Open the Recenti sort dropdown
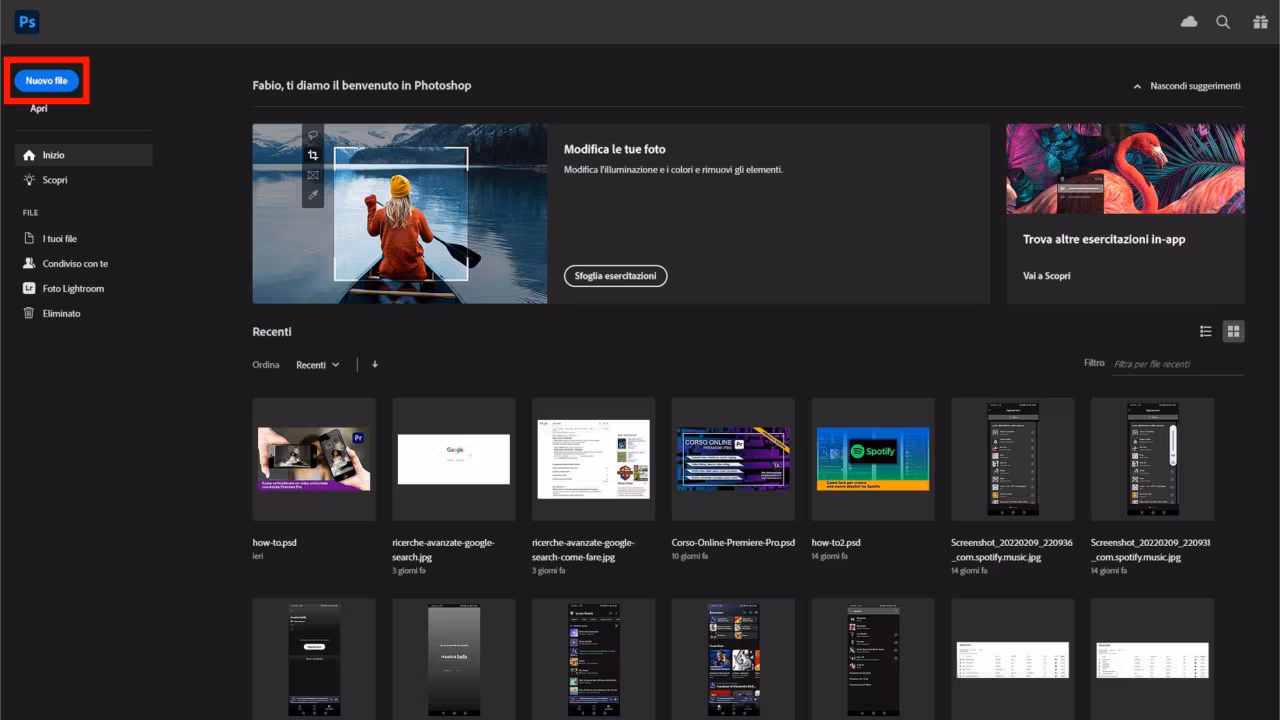The height and width of the screenshot is (720, 1280). click(x=316, y=364)
